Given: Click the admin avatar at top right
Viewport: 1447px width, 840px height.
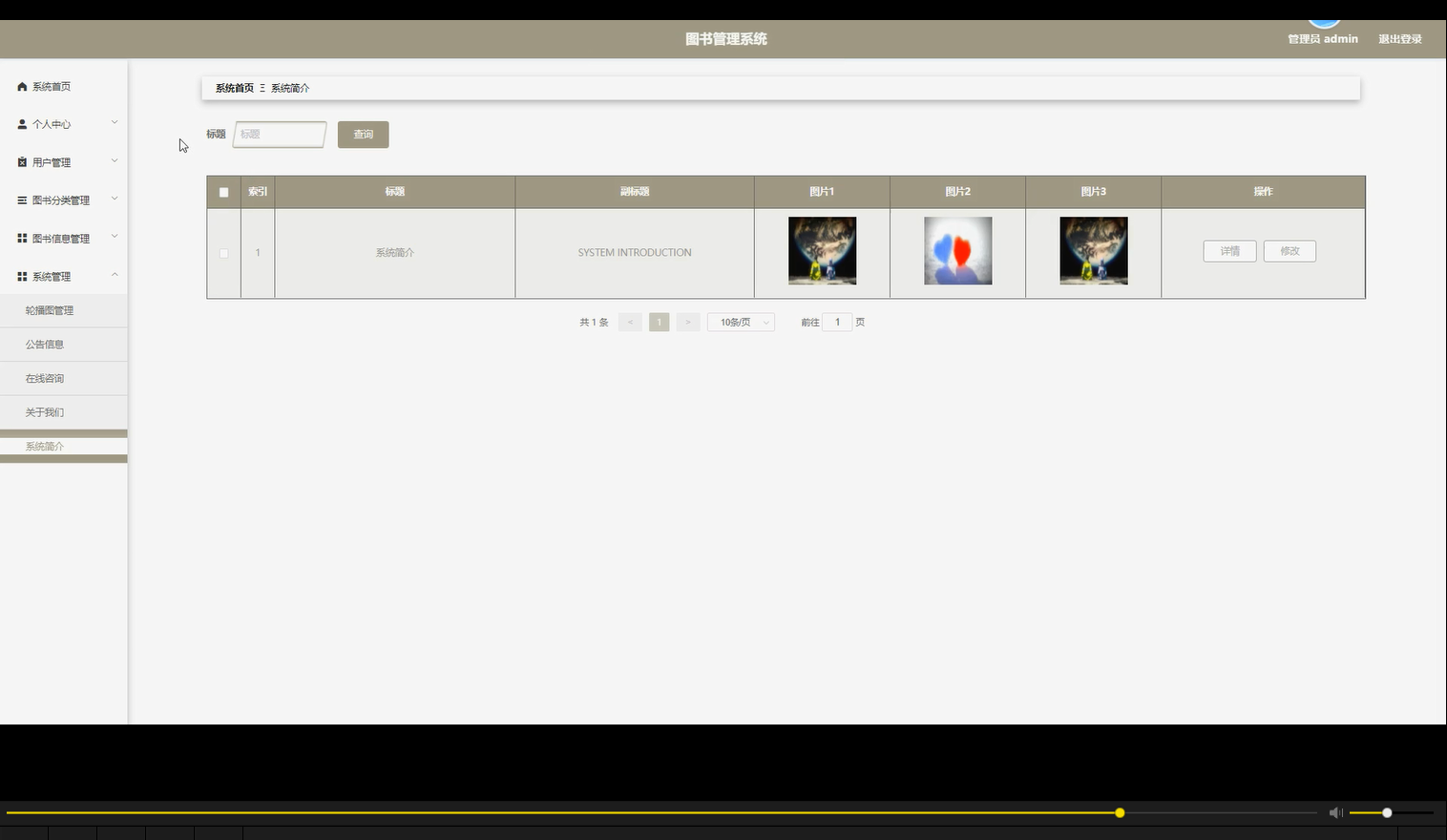Looking at the screenshot, I should pyautogui.click(x=1324, y=24).
